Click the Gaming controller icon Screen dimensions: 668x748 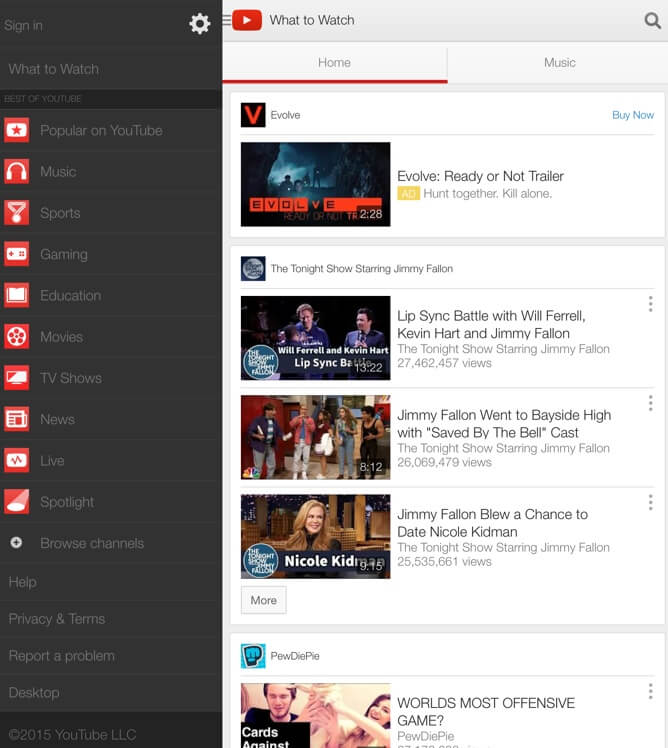click(16, 254)
